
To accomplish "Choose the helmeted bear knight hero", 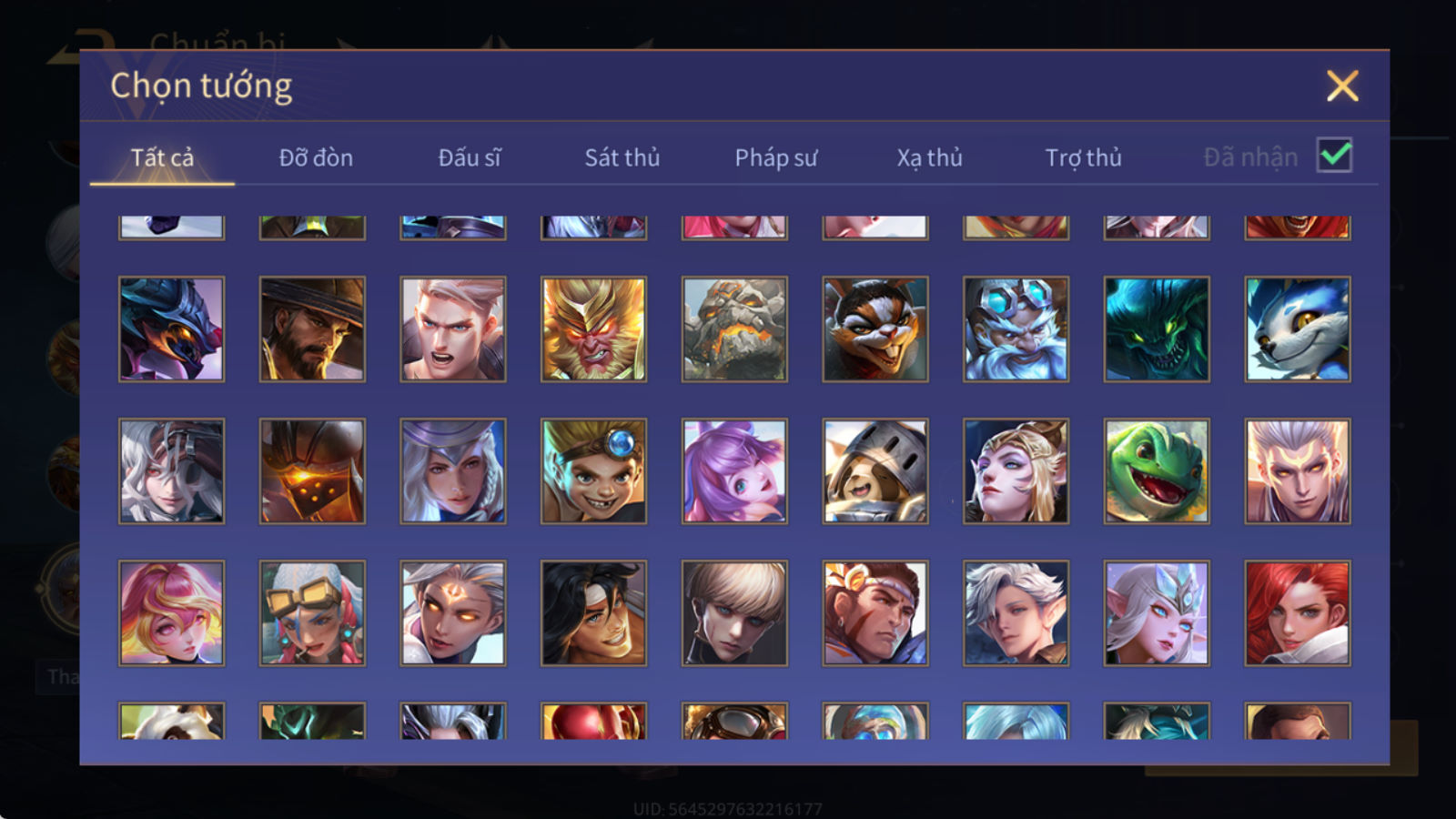I will [x=875, y=470].
